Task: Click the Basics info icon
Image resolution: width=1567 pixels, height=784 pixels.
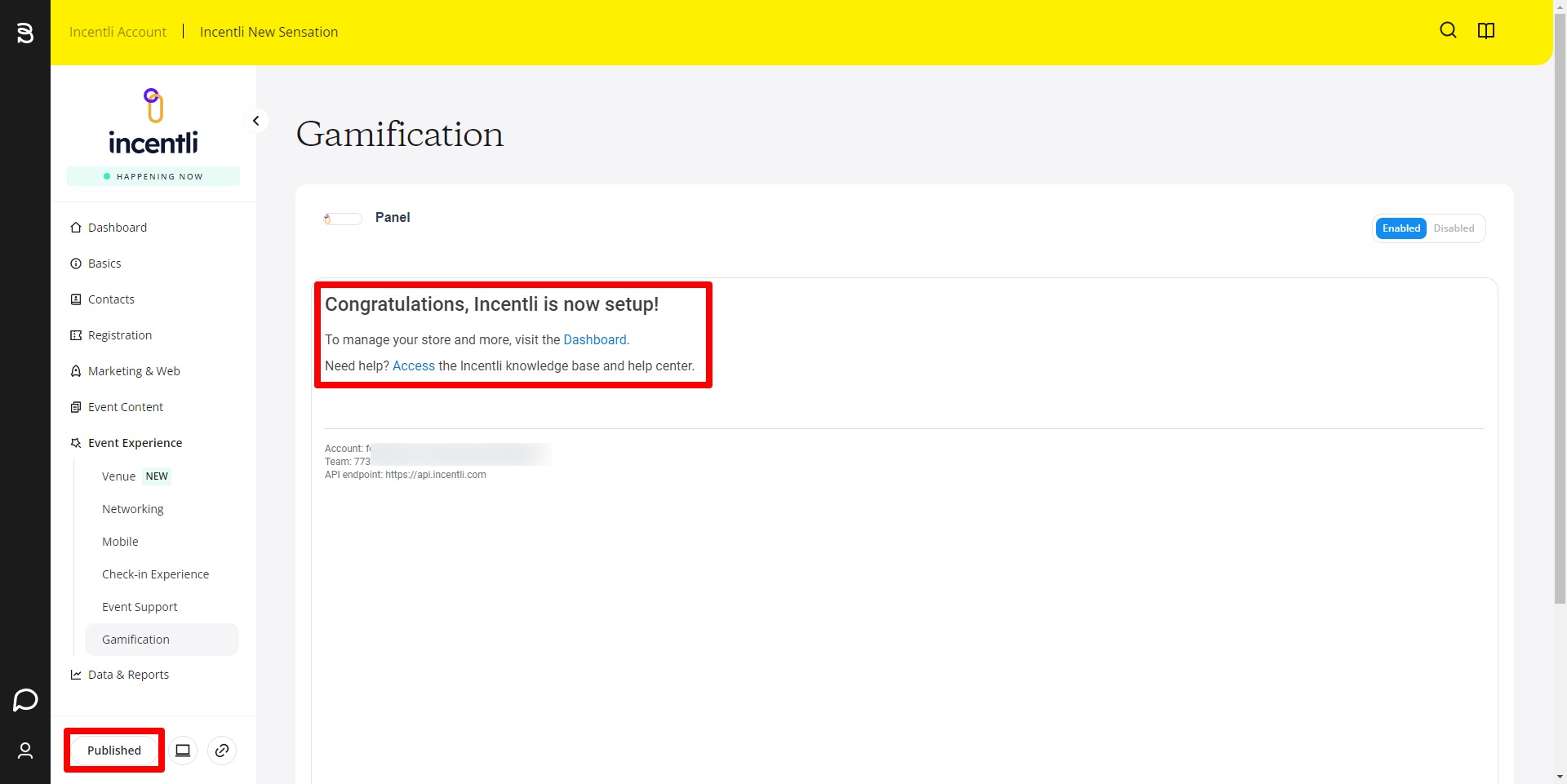Action: (x=76, y=264)
